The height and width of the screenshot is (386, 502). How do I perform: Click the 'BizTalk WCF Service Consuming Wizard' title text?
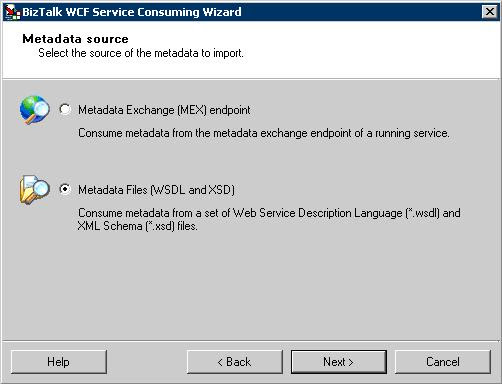tap(132, 12)
